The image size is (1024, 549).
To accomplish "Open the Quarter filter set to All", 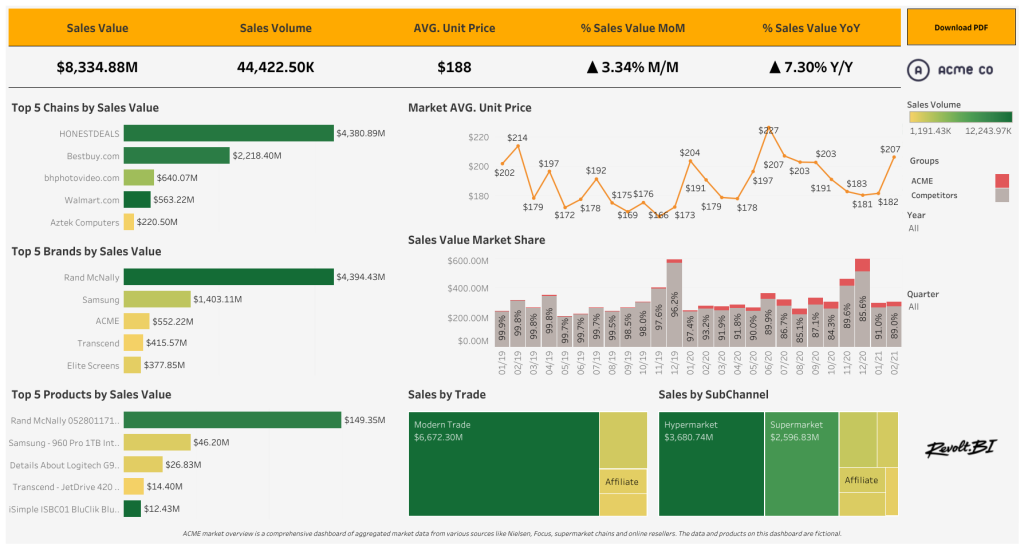I will (914, 307).
